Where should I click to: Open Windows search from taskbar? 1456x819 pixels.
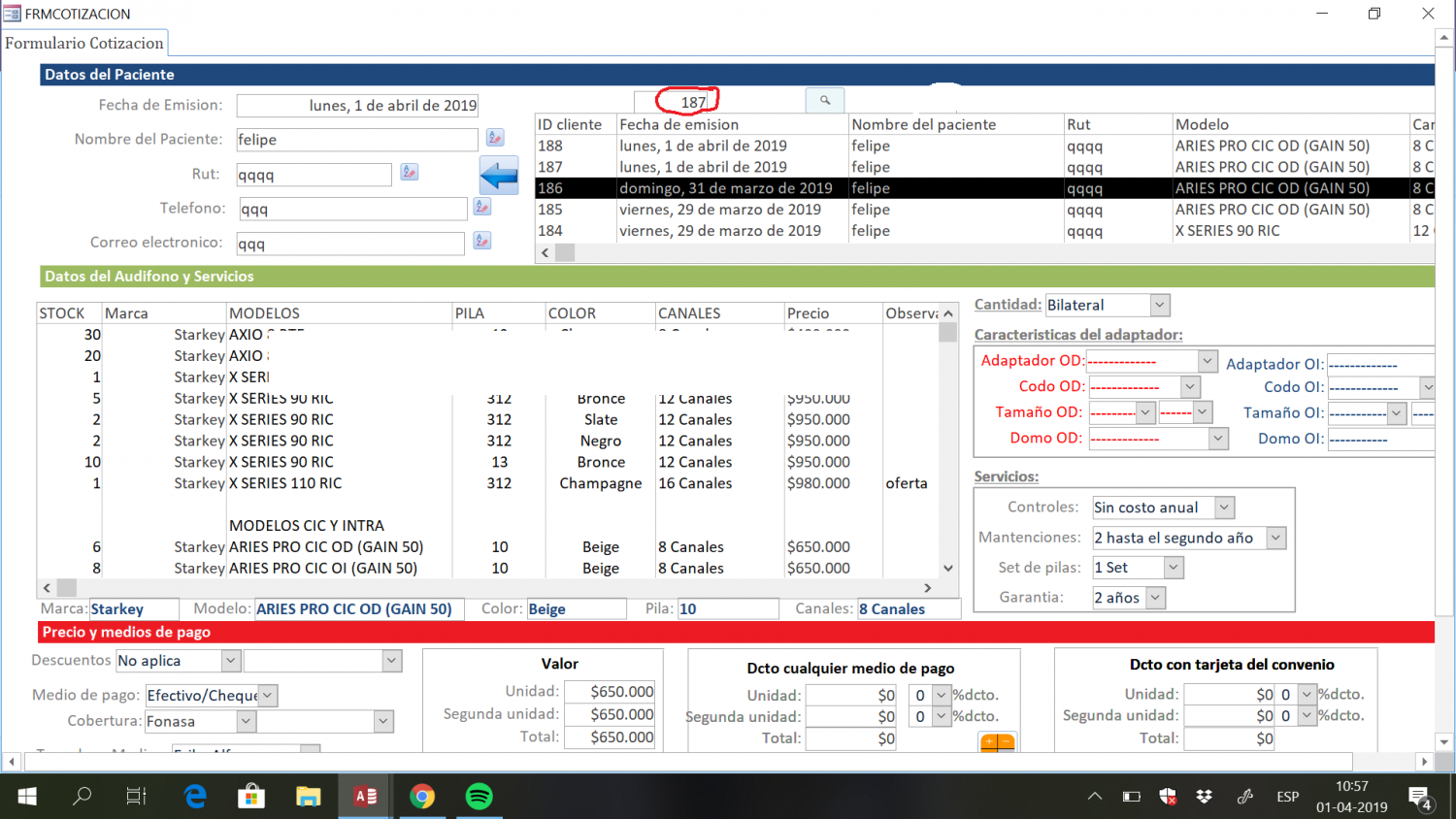(x=83, y=797)
